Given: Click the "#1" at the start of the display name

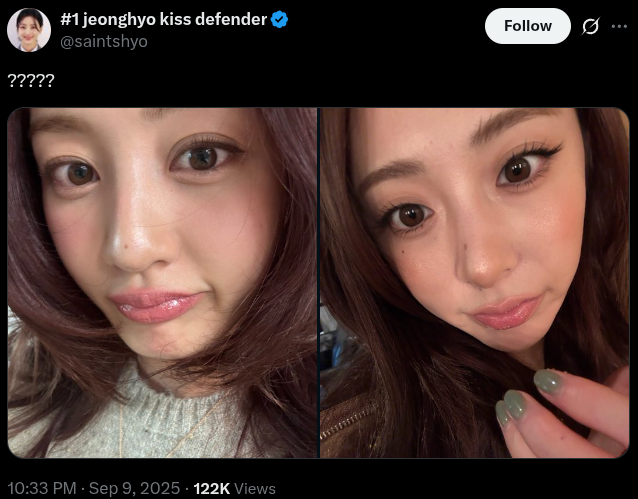Looking at the screenshot, I should coord(69,19).
